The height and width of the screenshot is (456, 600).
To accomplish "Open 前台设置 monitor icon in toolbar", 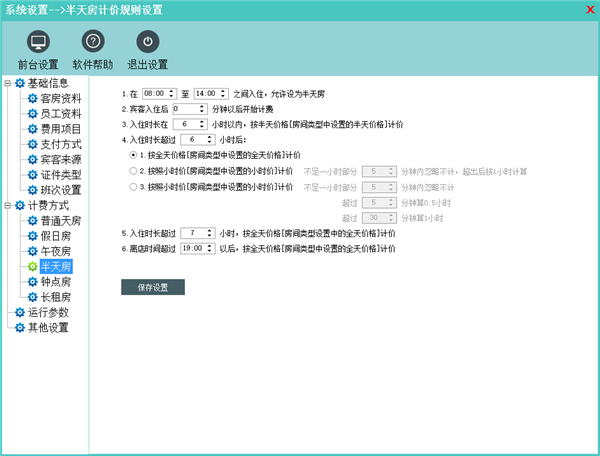I will (x=38, y=42).
